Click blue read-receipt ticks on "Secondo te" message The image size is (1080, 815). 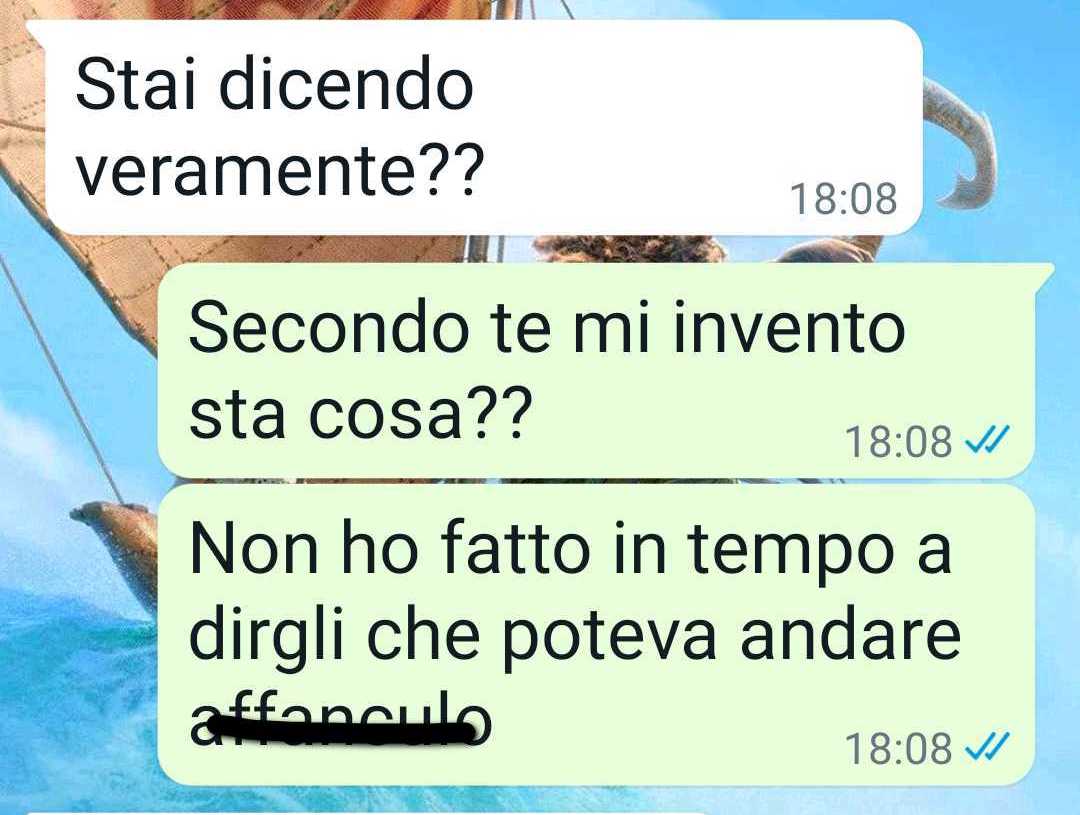[x=988, y=439]
